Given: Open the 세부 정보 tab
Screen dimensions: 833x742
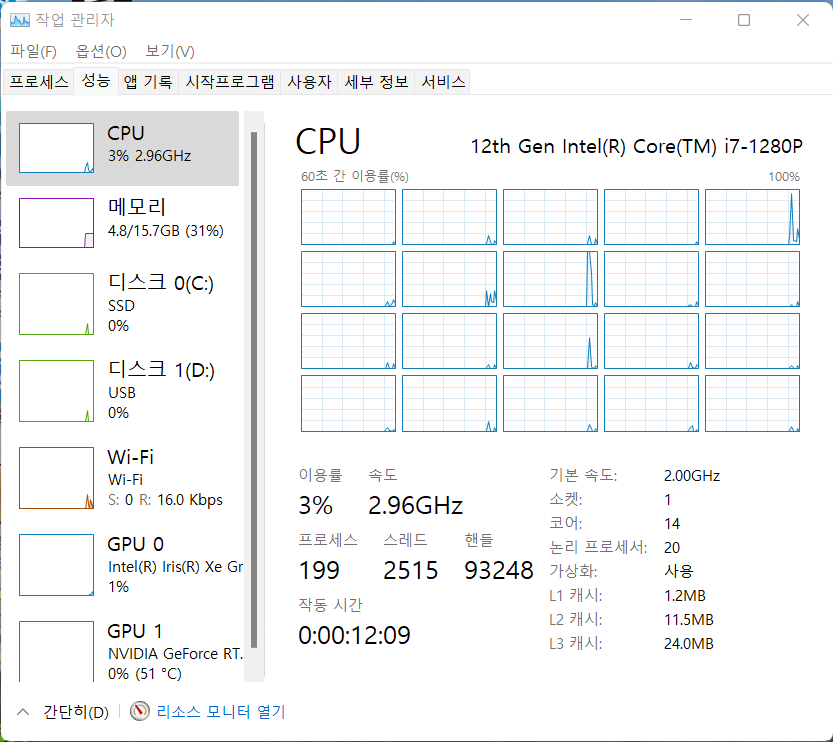Looking at the screenshot, I should click(x=376, y=82).
